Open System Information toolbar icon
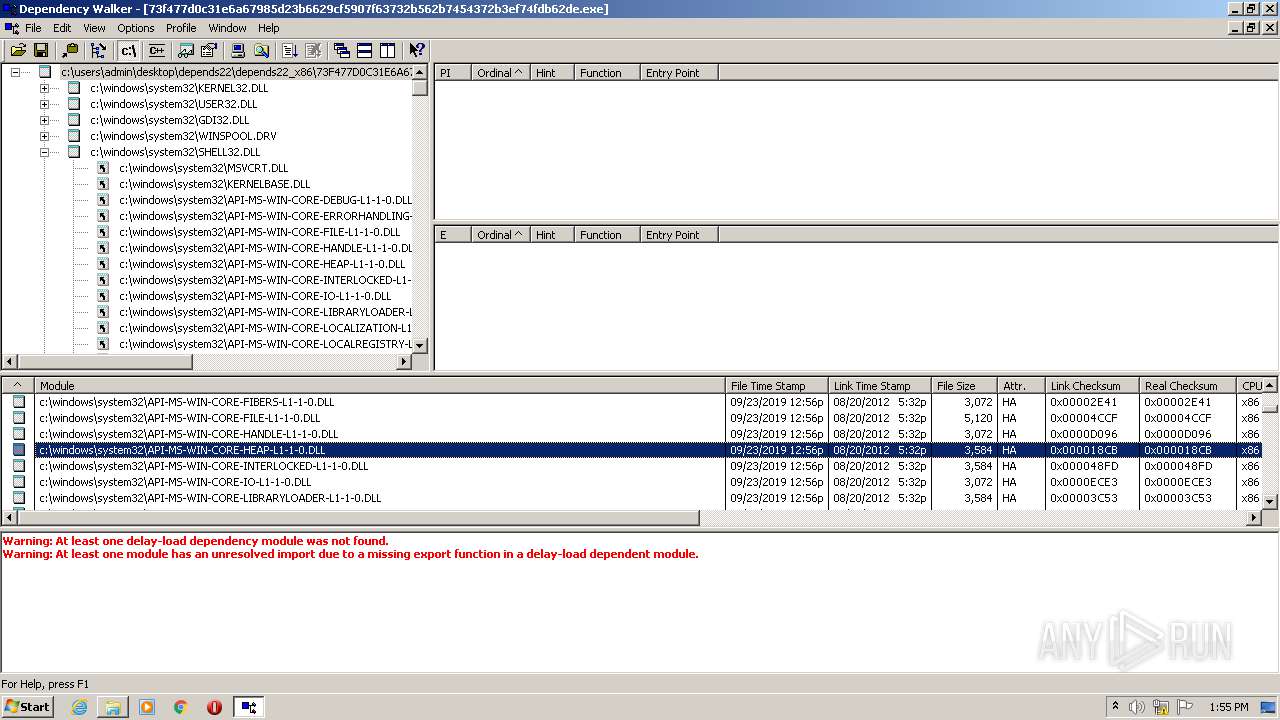1280x720 pixels. pos(238,50)
